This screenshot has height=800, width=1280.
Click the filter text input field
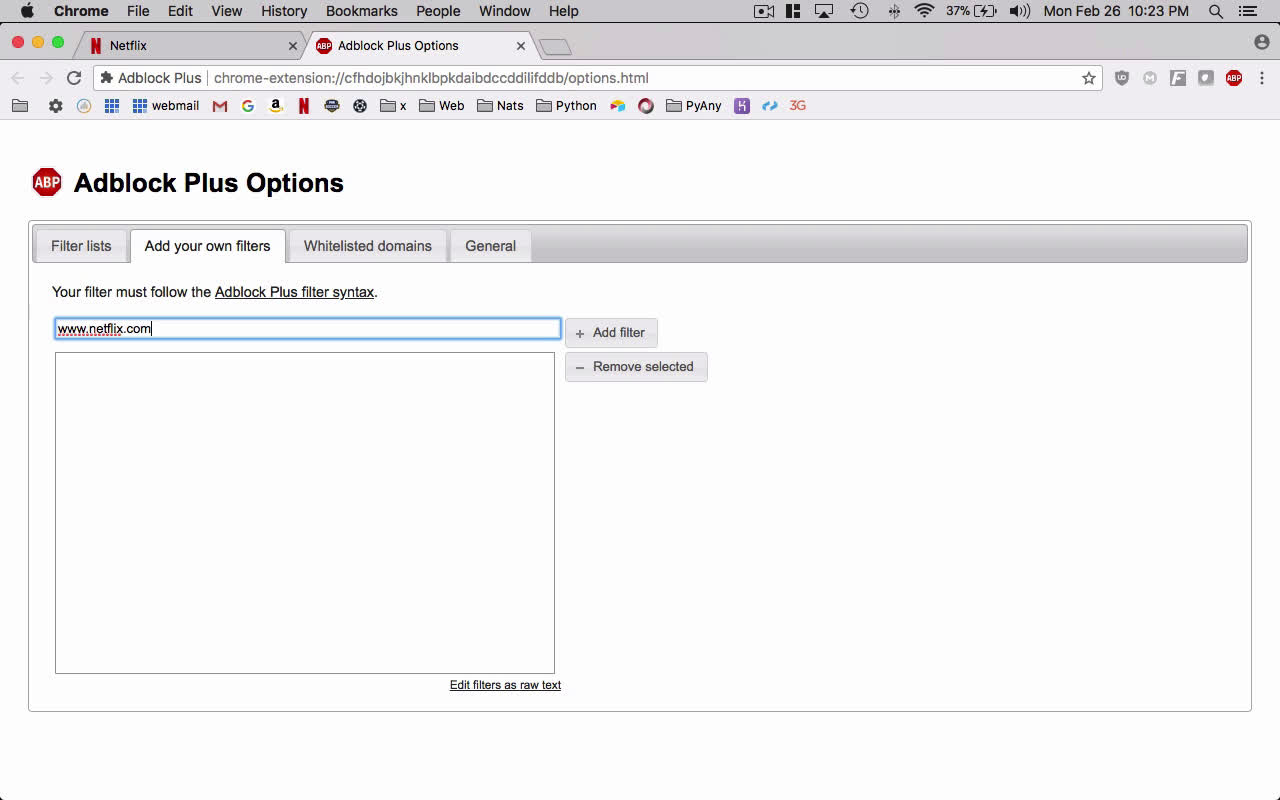tap(307, 329)
